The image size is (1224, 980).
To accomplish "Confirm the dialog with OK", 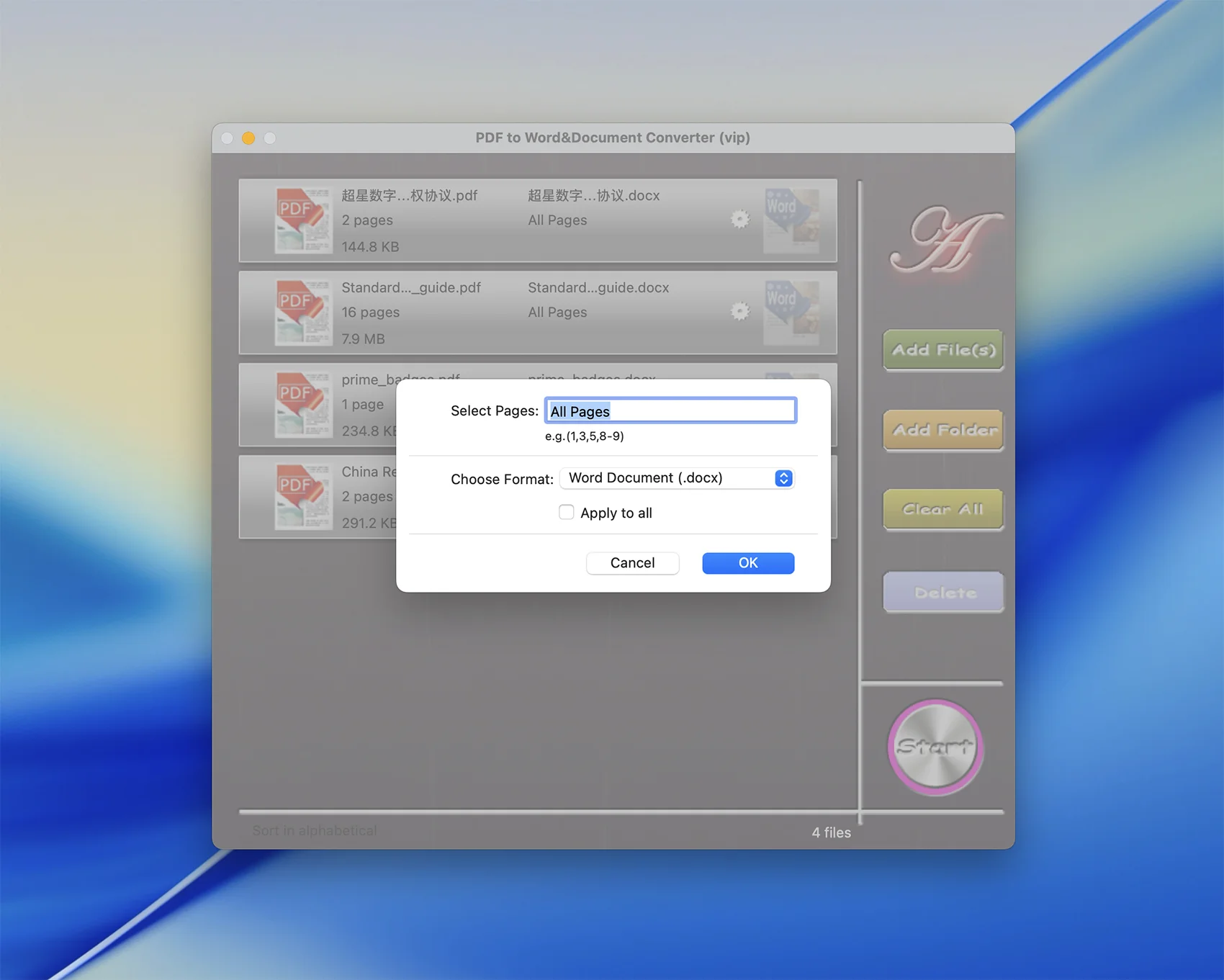I will pyautogui.click(x=747, y=563).
